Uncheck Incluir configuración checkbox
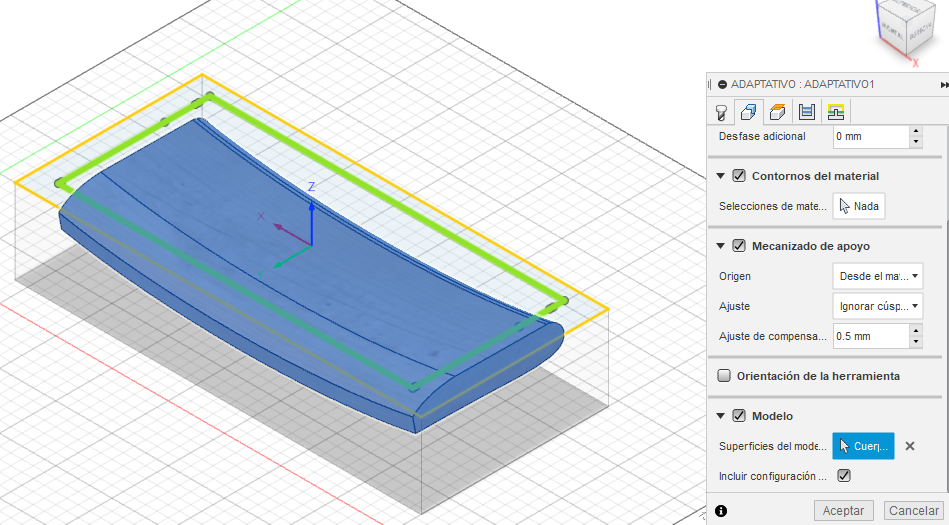 844,476
